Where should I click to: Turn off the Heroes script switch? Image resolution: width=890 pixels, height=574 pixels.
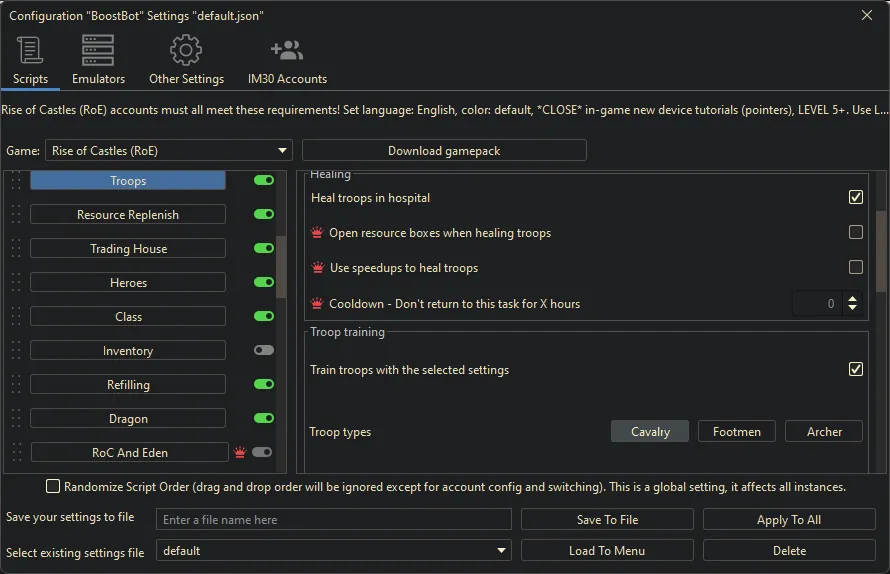coord(264,282)
